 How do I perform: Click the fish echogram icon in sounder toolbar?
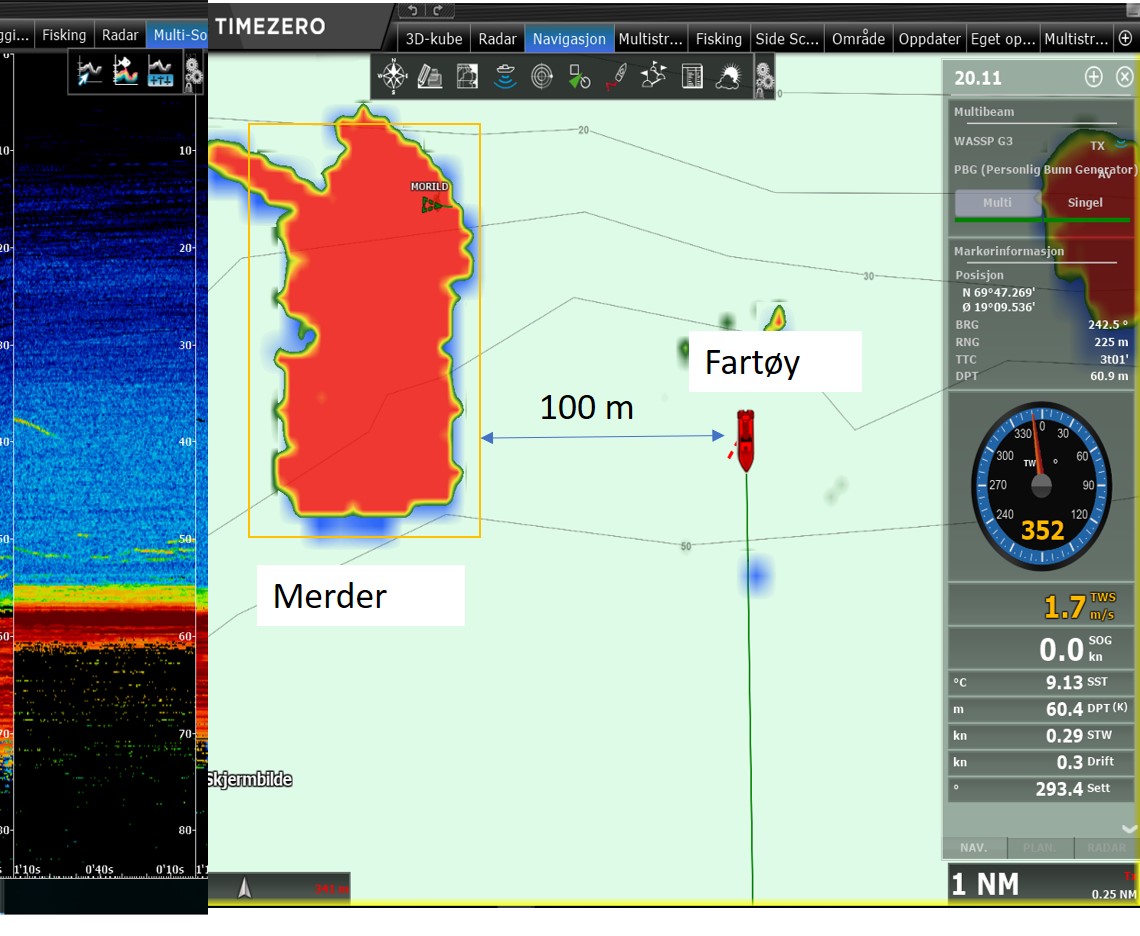pos(126,71)
